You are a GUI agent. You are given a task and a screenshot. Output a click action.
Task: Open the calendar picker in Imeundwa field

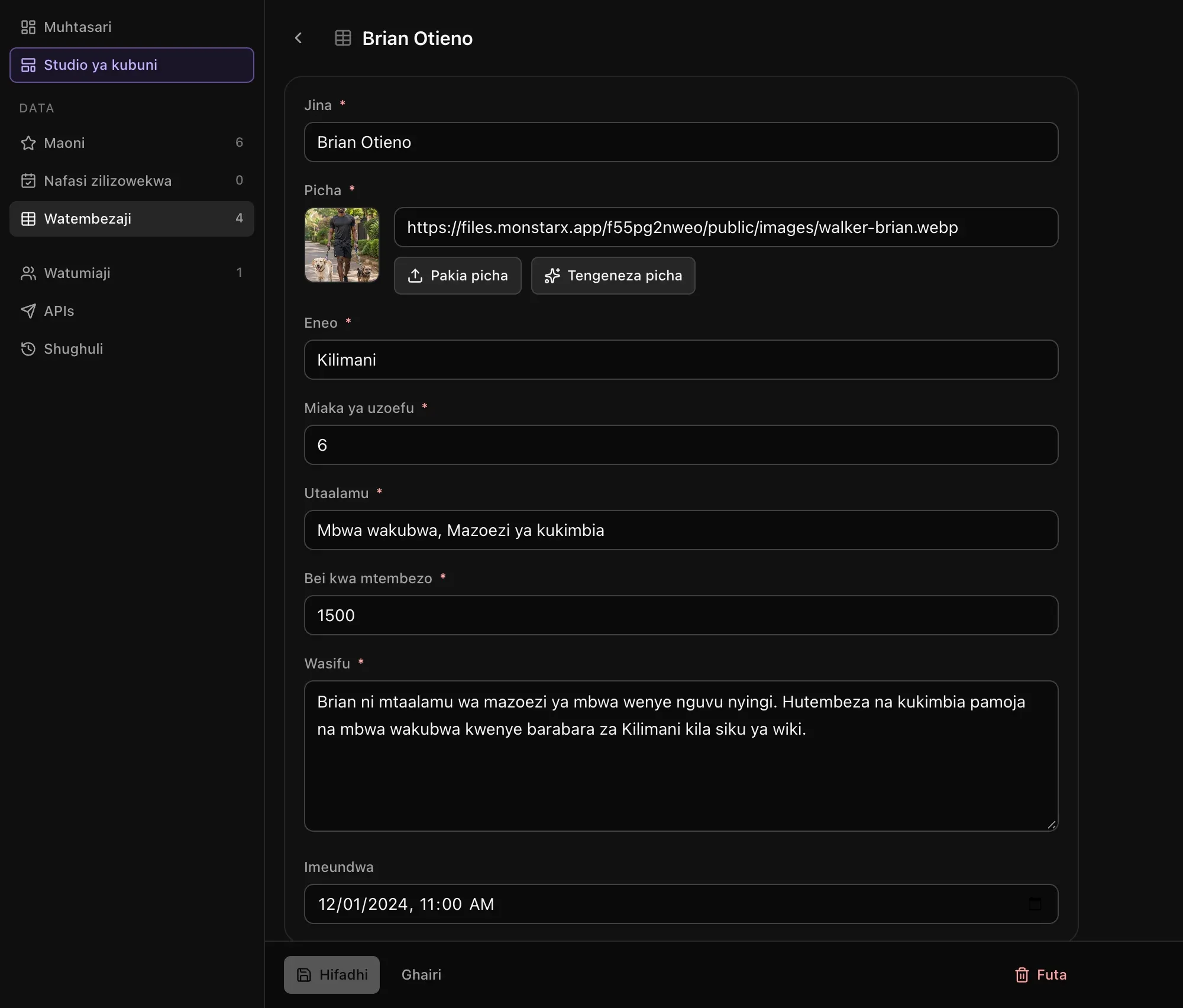[1035, 903]
